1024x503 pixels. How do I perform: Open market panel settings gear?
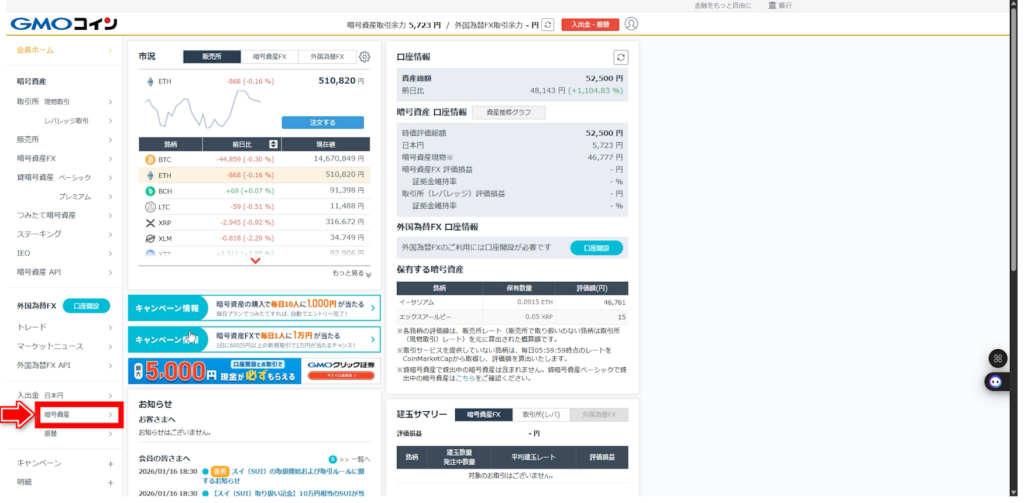(x=365, y=57)
